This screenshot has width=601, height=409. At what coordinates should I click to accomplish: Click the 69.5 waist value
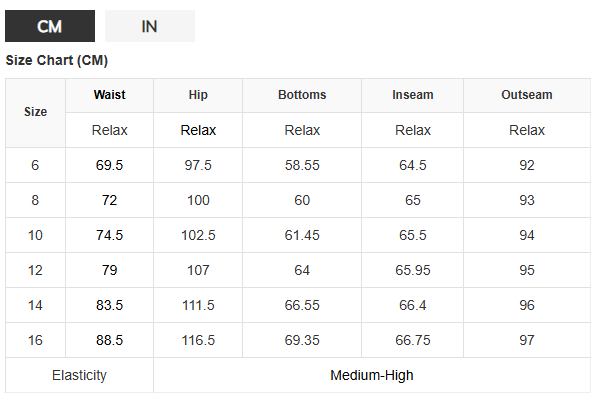[110, 165]
